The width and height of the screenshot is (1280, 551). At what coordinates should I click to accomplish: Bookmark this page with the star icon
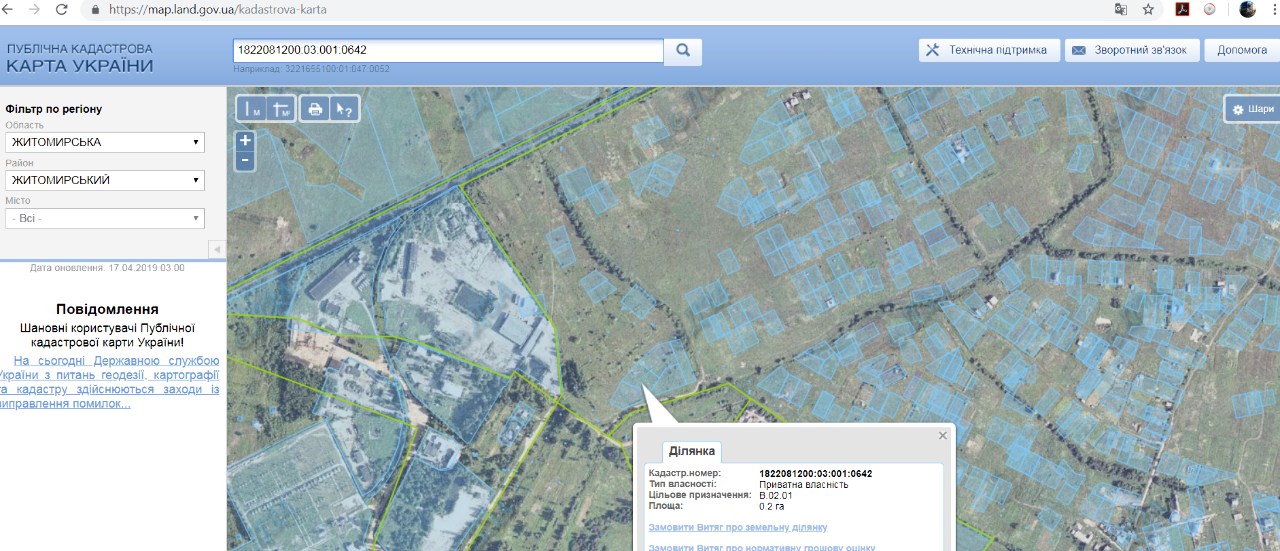click(x=1148, y=9)
